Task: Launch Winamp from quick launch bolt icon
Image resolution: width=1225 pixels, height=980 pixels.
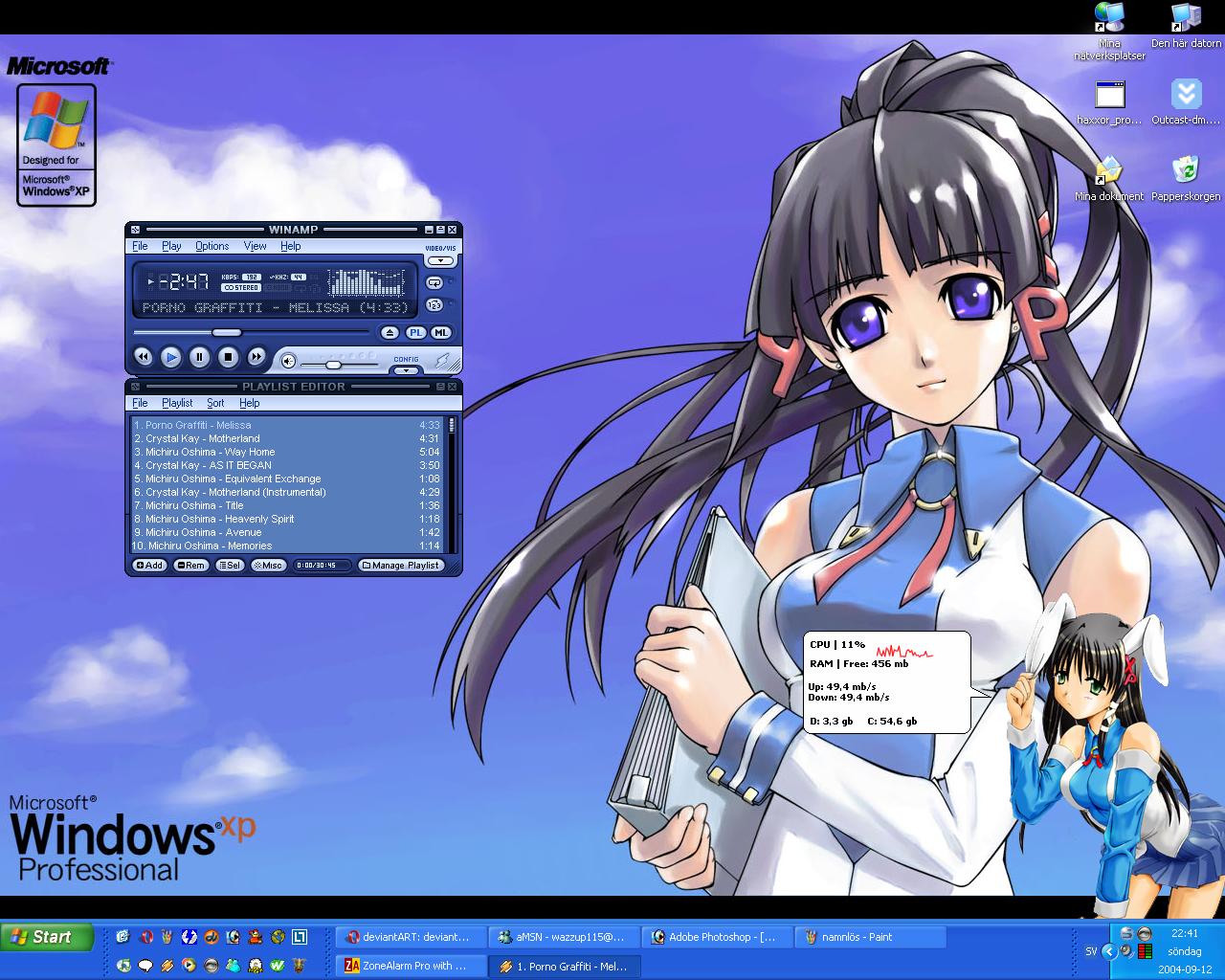Action: tap(167, 966)
